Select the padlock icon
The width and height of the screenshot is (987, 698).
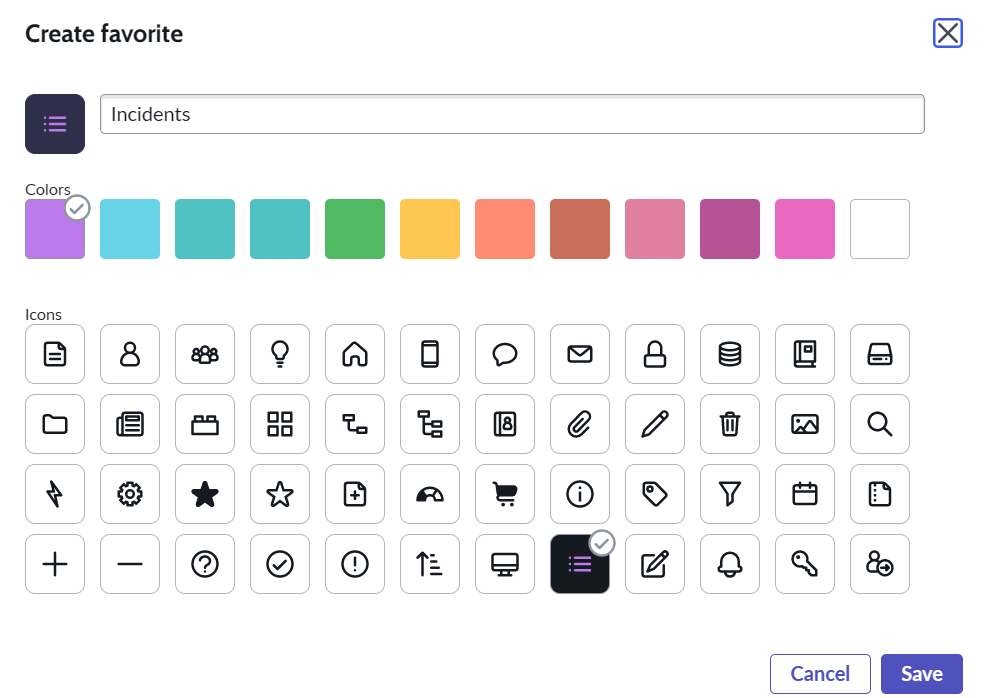point(655,354)
